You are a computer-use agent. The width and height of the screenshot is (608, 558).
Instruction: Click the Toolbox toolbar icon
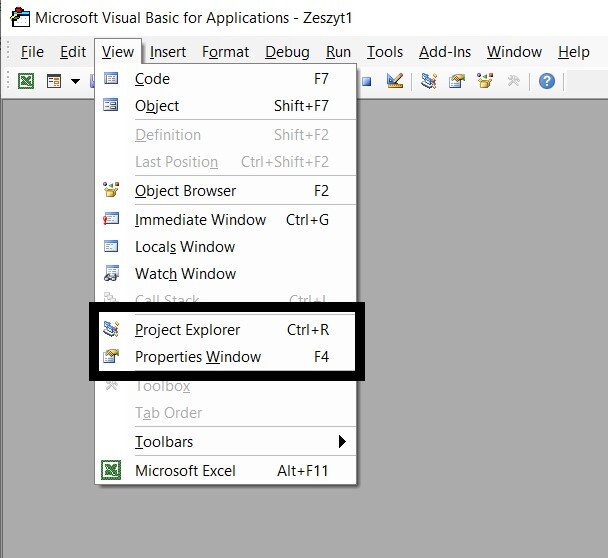(513, 81)
